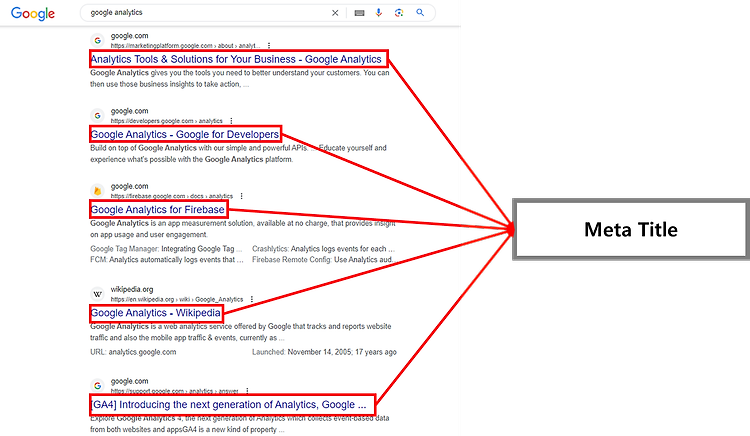
Task: Click the Google logo
Action: (x=33, y=13)
